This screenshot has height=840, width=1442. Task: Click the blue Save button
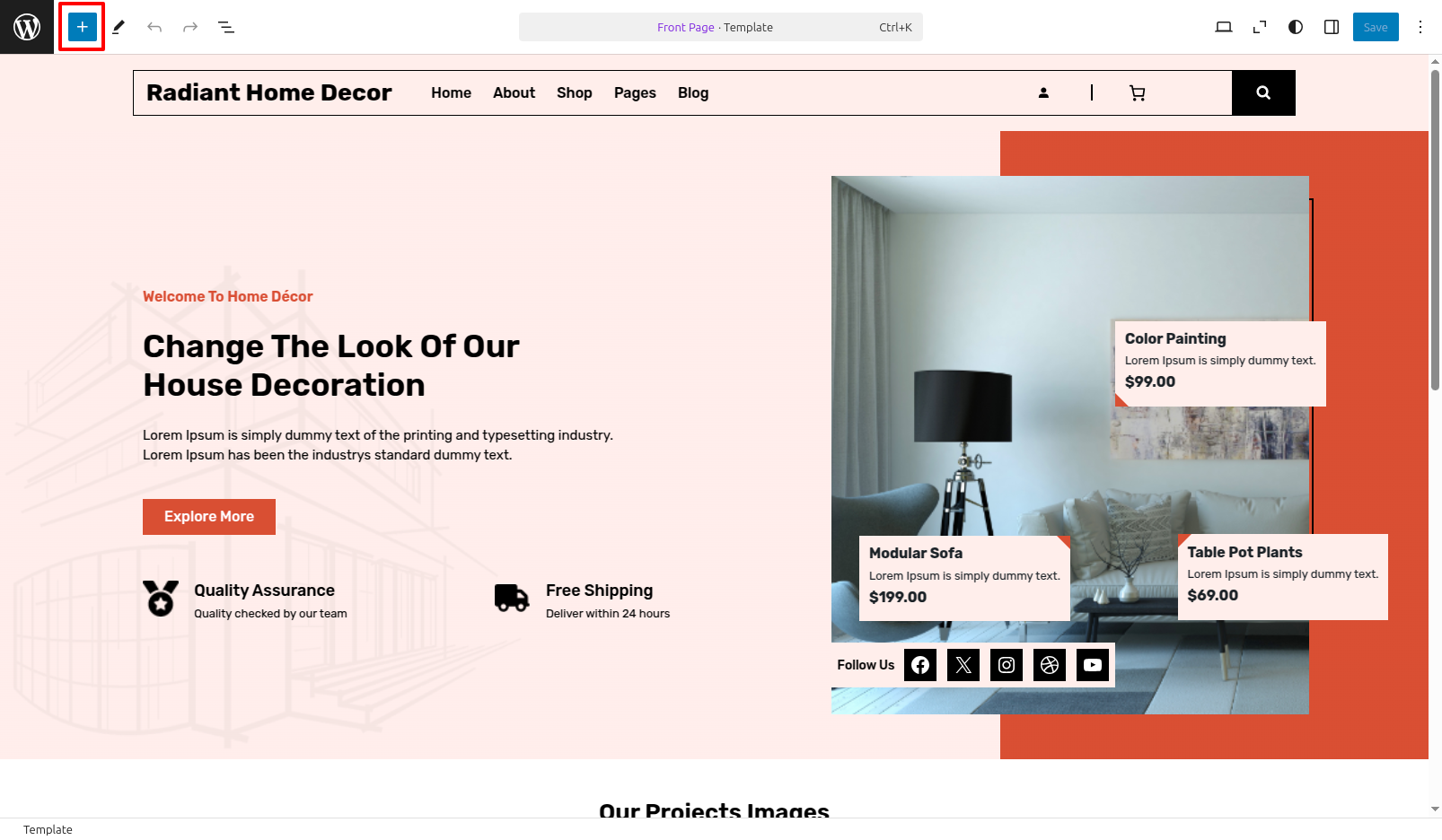pos(1376,27)
